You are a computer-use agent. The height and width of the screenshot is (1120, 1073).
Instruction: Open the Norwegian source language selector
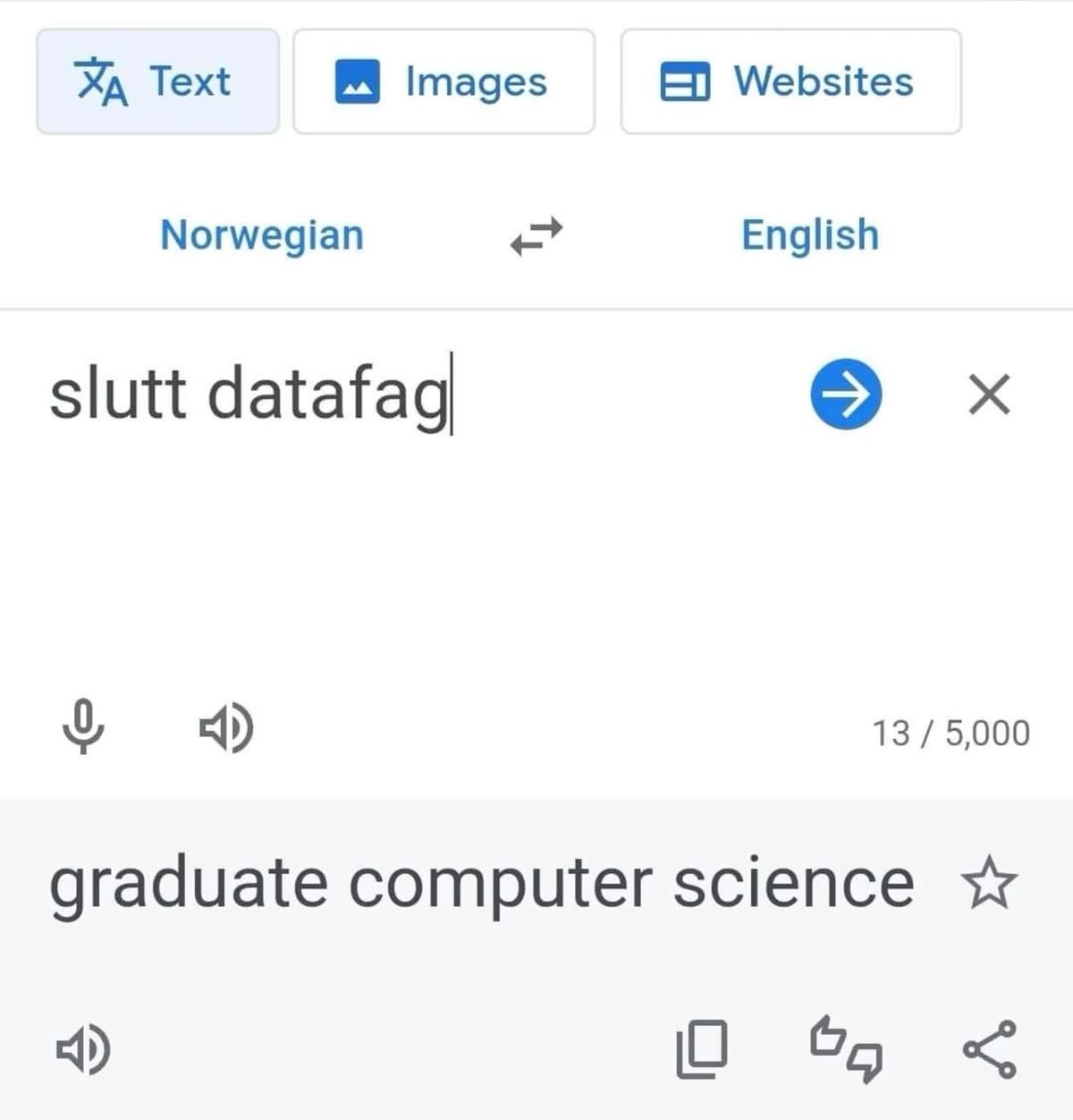pos(262,235)
